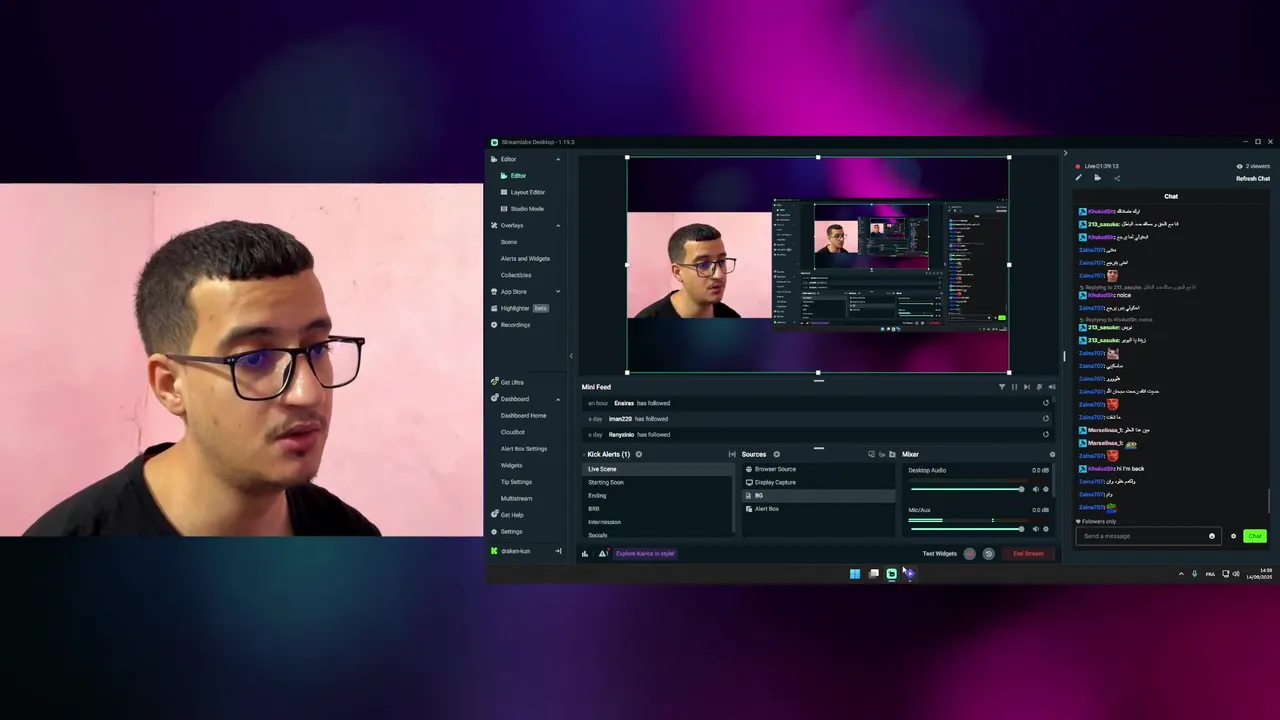Collapse the Dashboard section chevron
Viewport: 1280px width, 720px height.
[558, 399]
